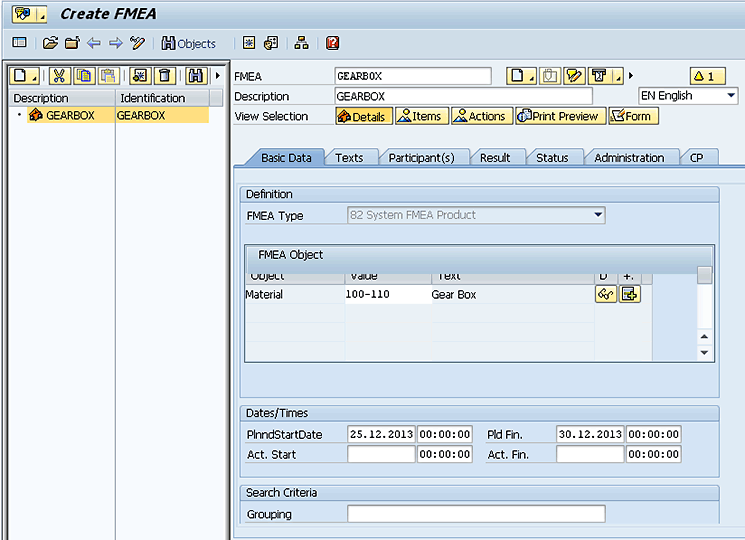This screenshot has height=540, width=745.
Task: Click the red help icon in main toolbar
Action: coord(332,43)
